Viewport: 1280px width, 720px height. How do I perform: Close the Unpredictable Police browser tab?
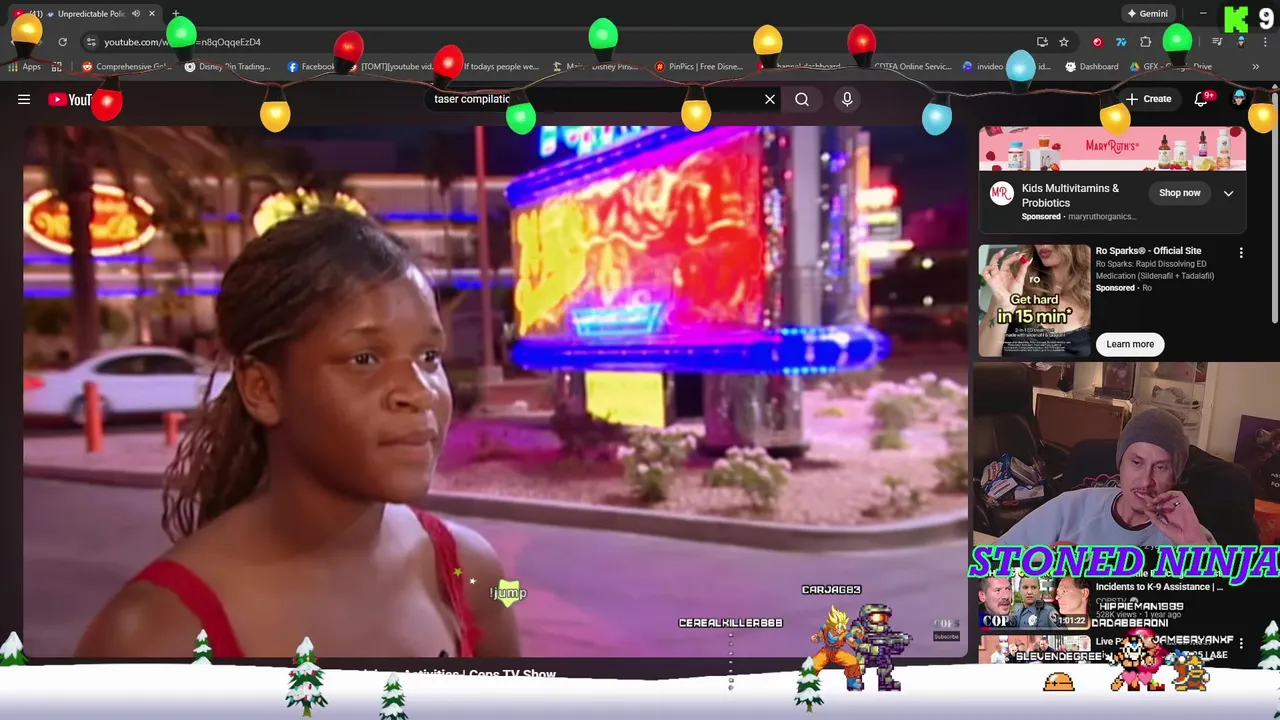click(x=152, y=14)
